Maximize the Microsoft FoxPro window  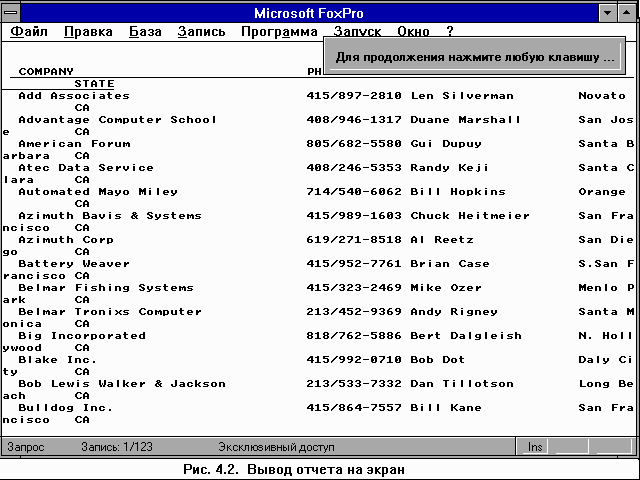[x=628, y=13]
